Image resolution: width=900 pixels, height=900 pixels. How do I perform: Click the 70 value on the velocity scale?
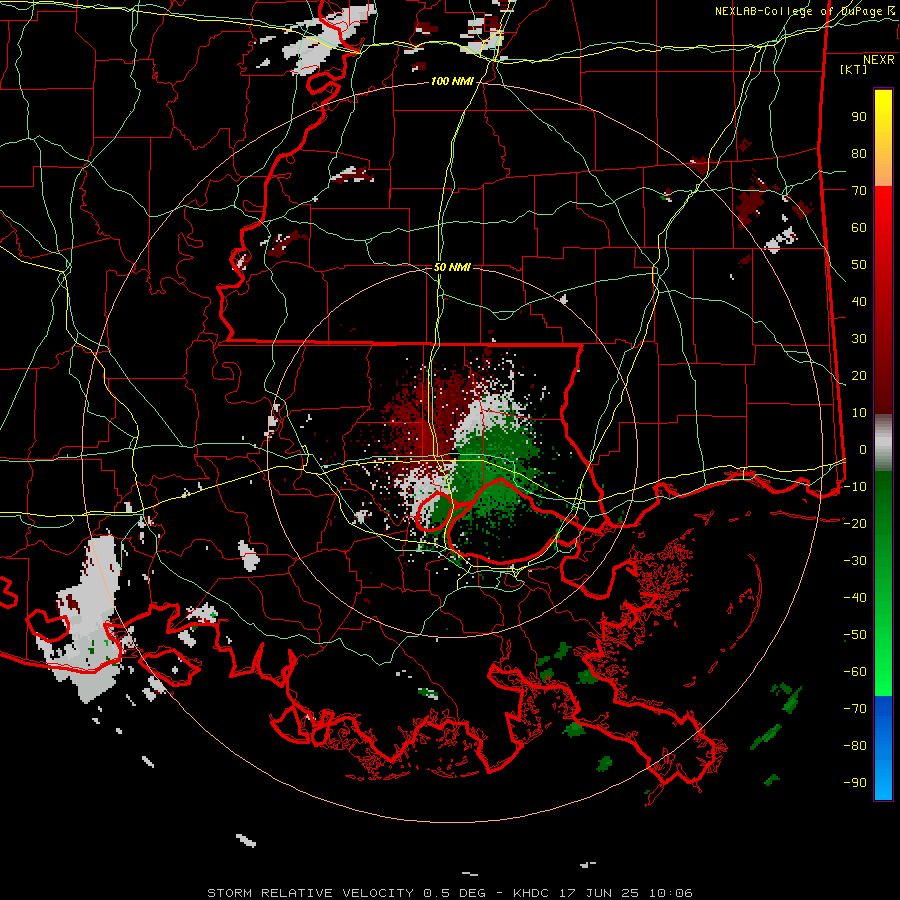click(x=859, y=191)
